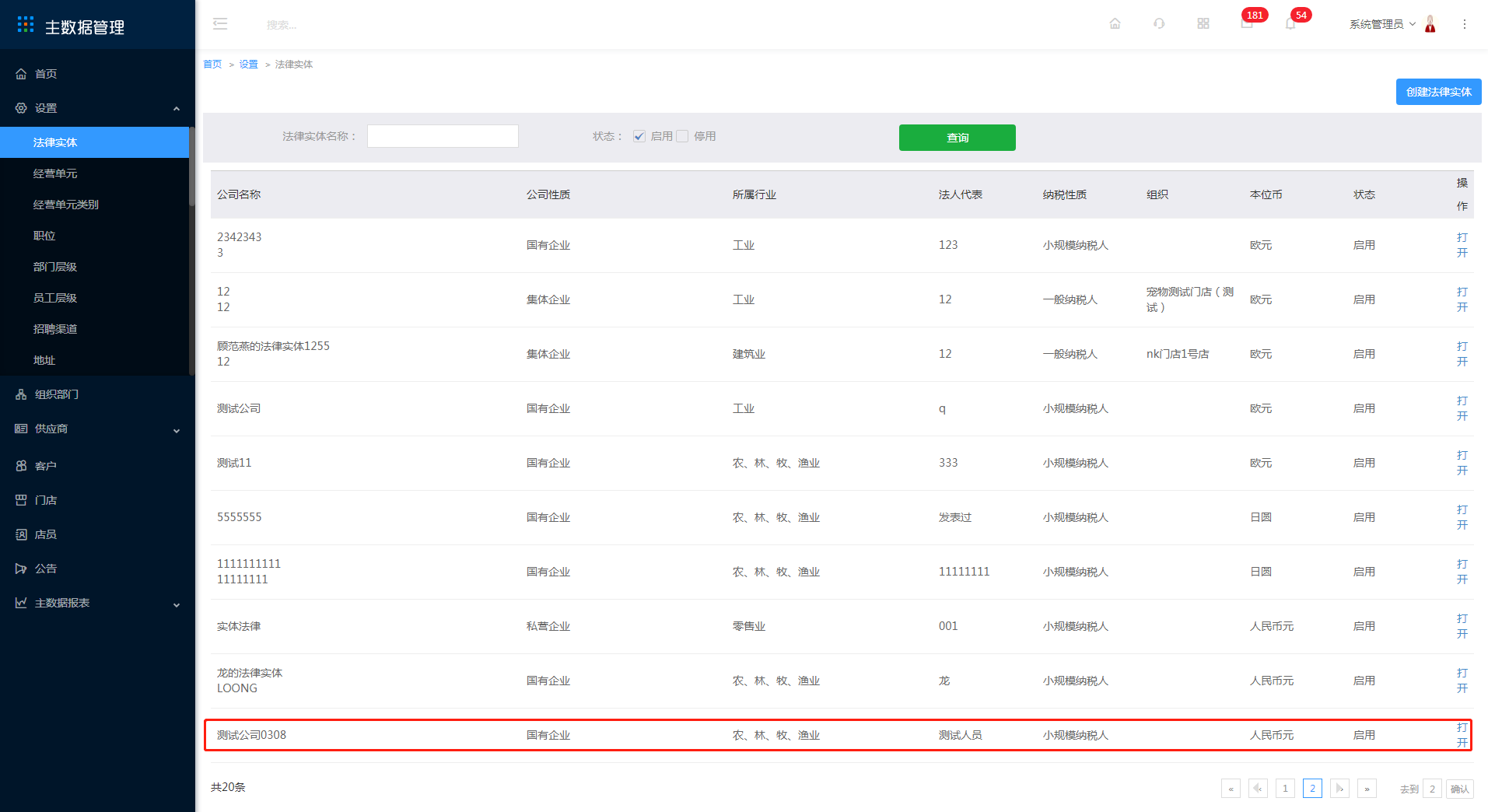Click the 客户 sidebar icon
This screenshot has height=812, width=1488.
pos(21,466)
